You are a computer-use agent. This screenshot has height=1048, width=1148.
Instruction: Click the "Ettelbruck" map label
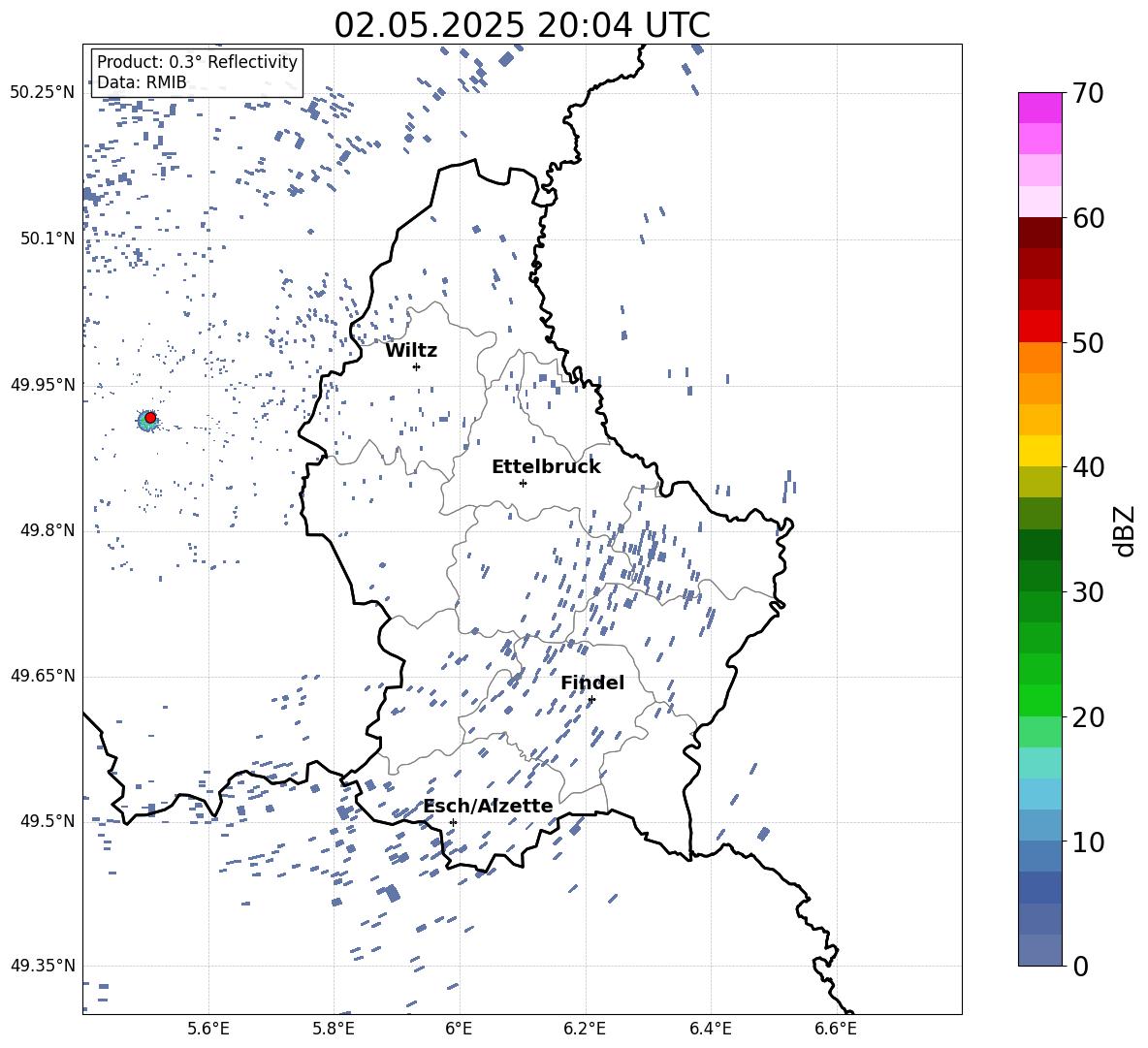pyautogui.click(x=546, y=467)
